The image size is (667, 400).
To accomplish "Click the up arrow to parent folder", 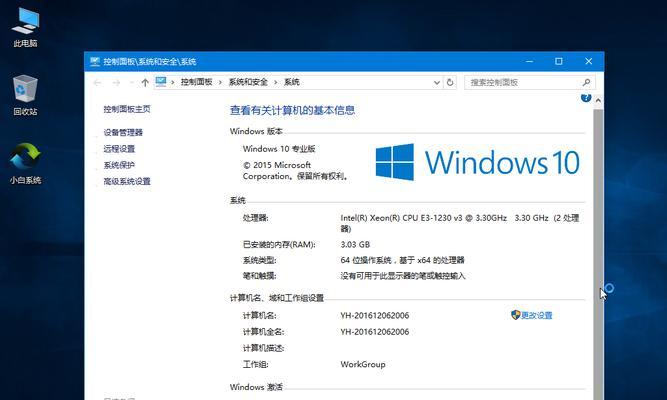I will coord(145,83).
